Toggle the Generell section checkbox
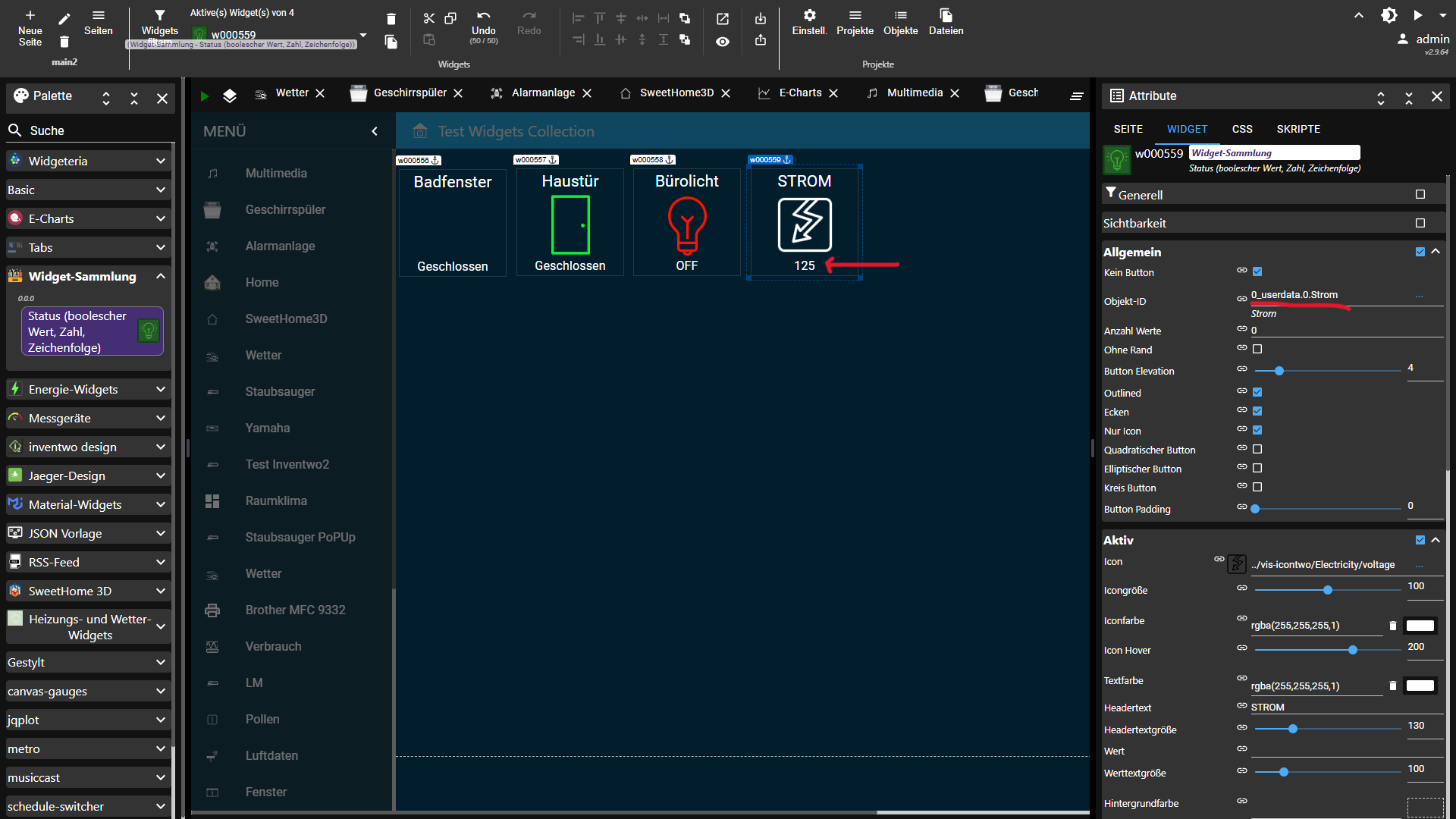Viewport: 1456px width, 819px height. coord(1420,194)
